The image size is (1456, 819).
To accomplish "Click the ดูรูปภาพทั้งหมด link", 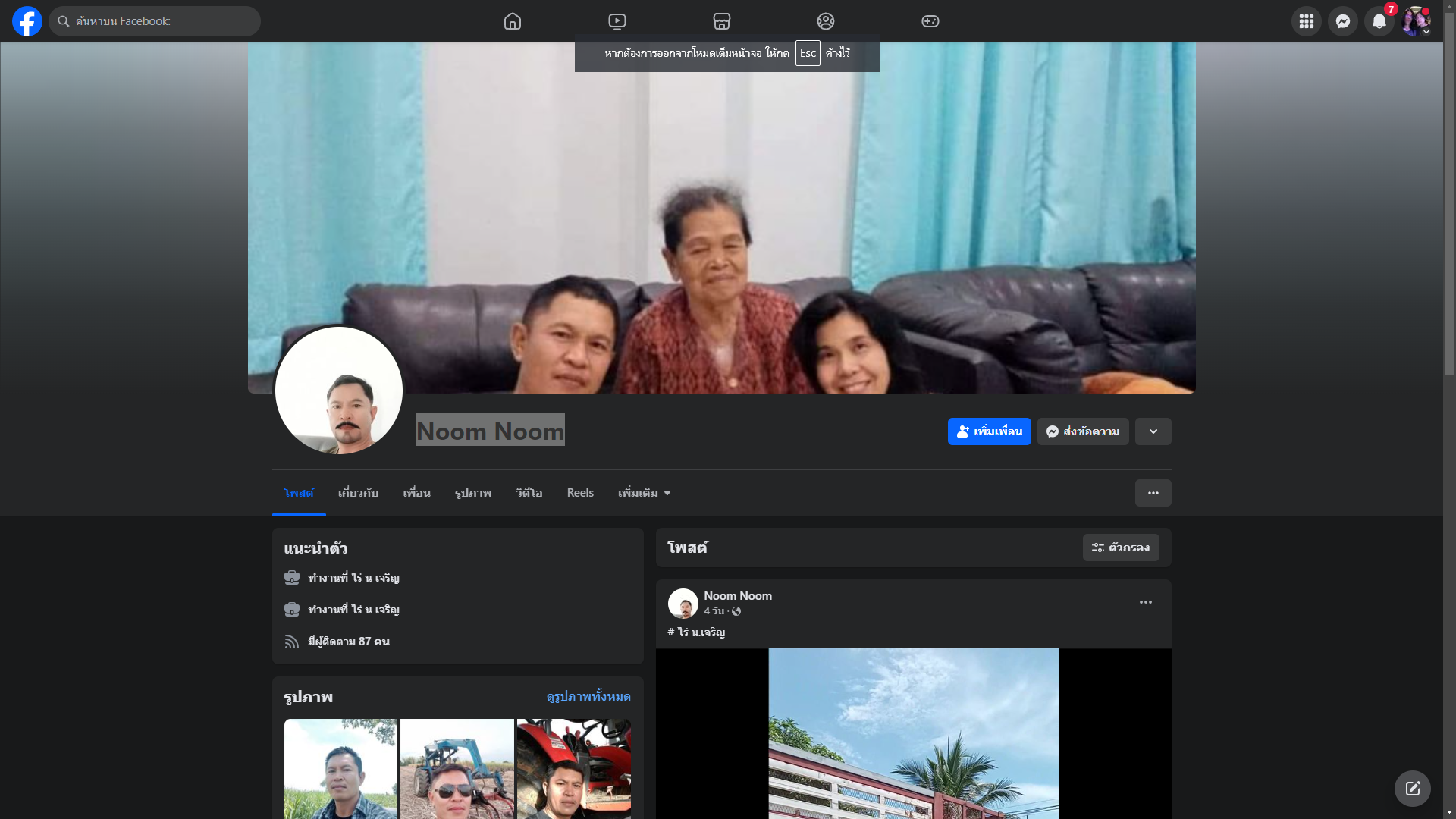I will 588,696.
